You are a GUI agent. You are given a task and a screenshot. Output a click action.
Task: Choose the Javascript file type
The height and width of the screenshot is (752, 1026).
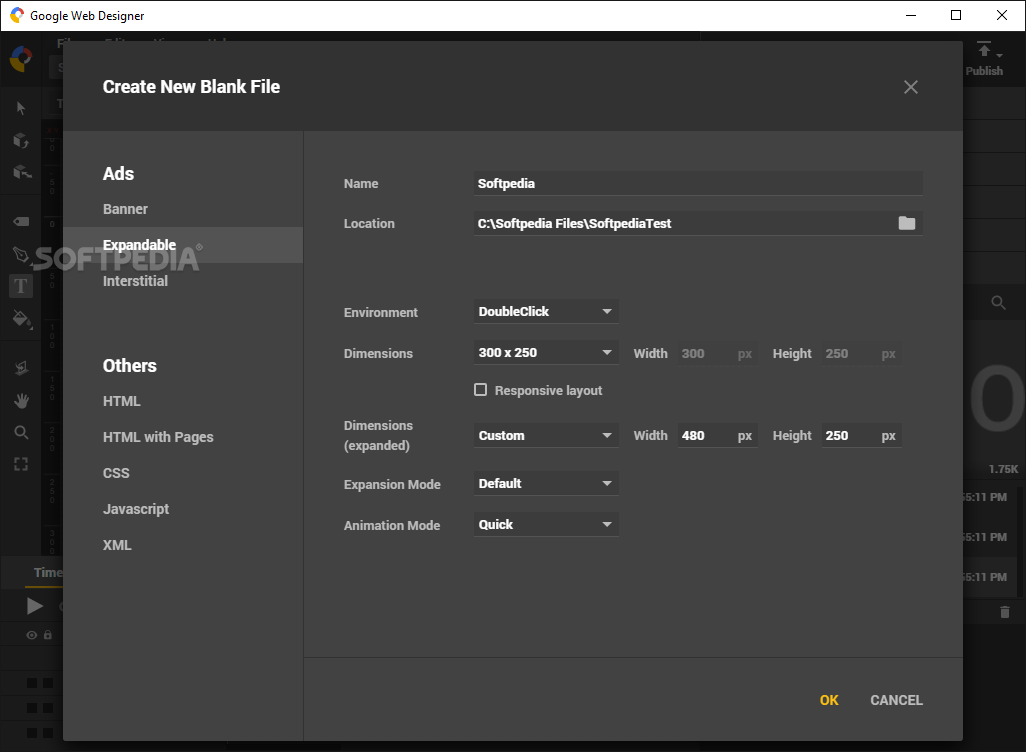136,509
